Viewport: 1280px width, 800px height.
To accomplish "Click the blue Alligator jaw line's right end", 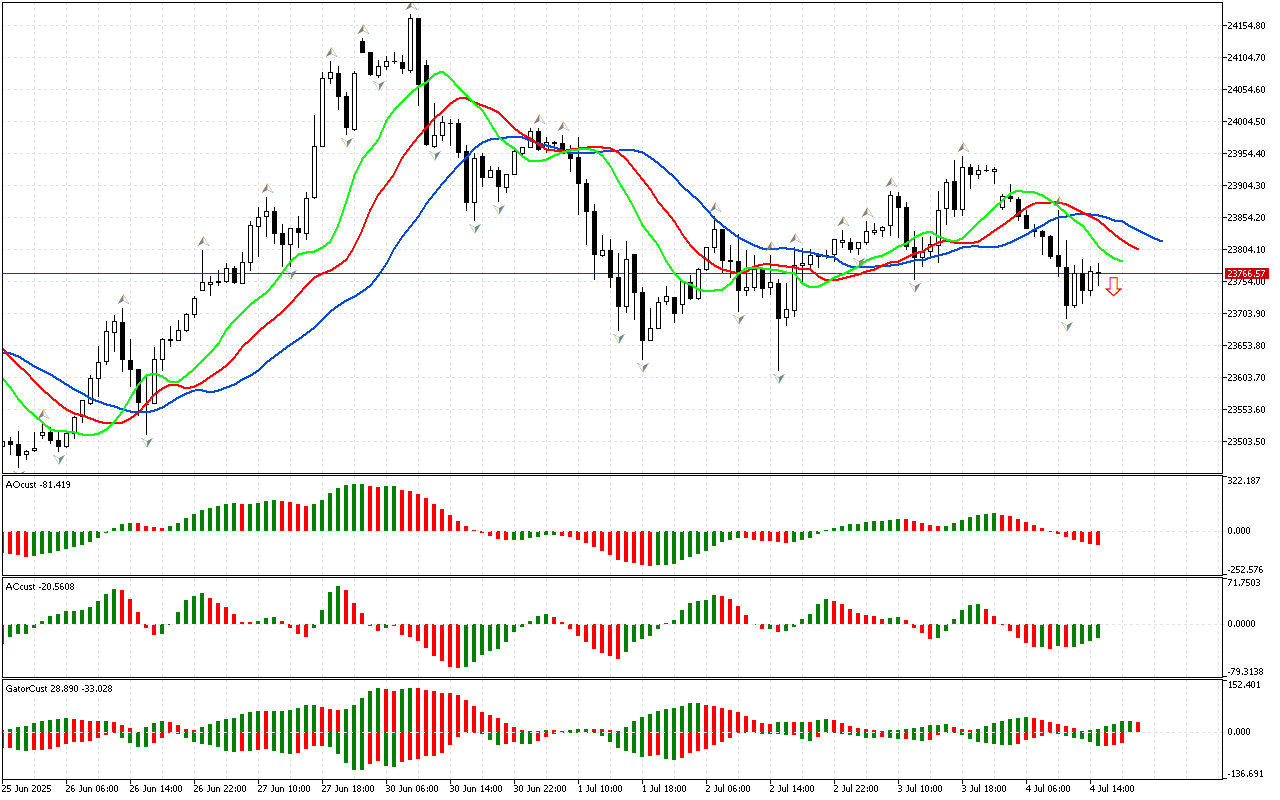I will pos(1160,241).
